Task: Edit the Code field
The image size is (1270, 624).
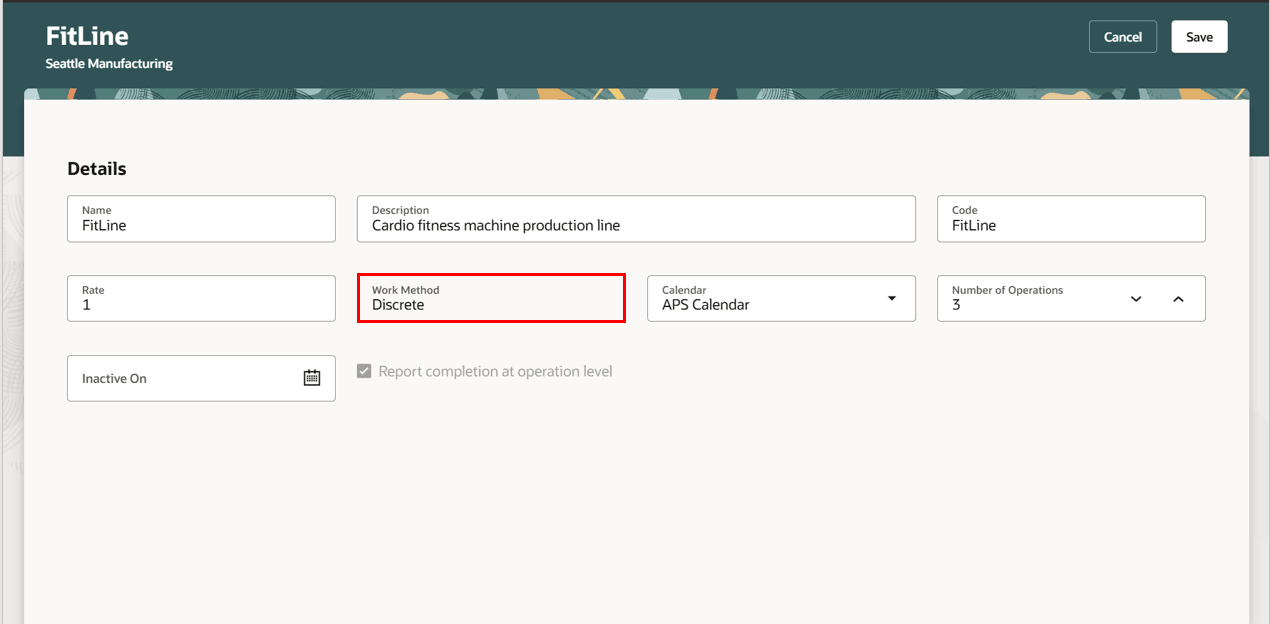Action: (1071, 219)
